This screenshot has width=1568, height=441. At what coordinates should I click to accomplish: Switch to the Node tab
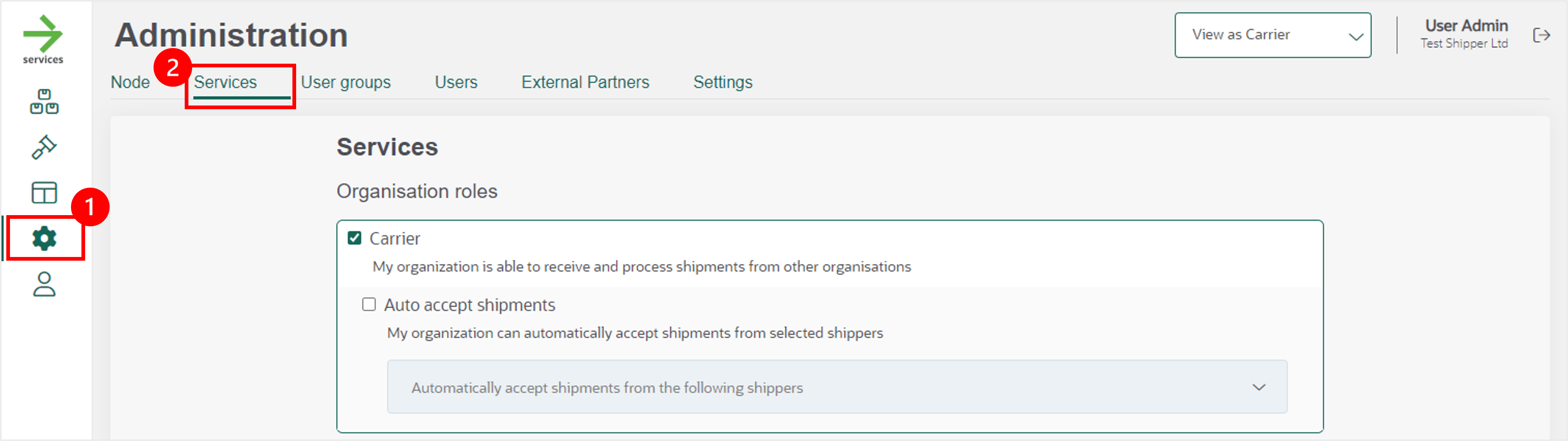[x=130, y=82]
